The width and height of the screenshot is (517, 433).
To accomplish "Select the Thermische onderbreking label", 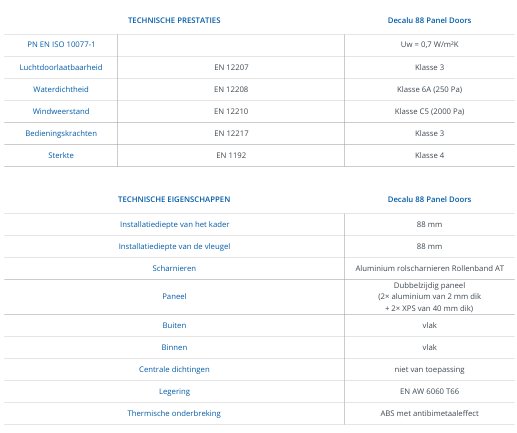I will coord(174,413).
